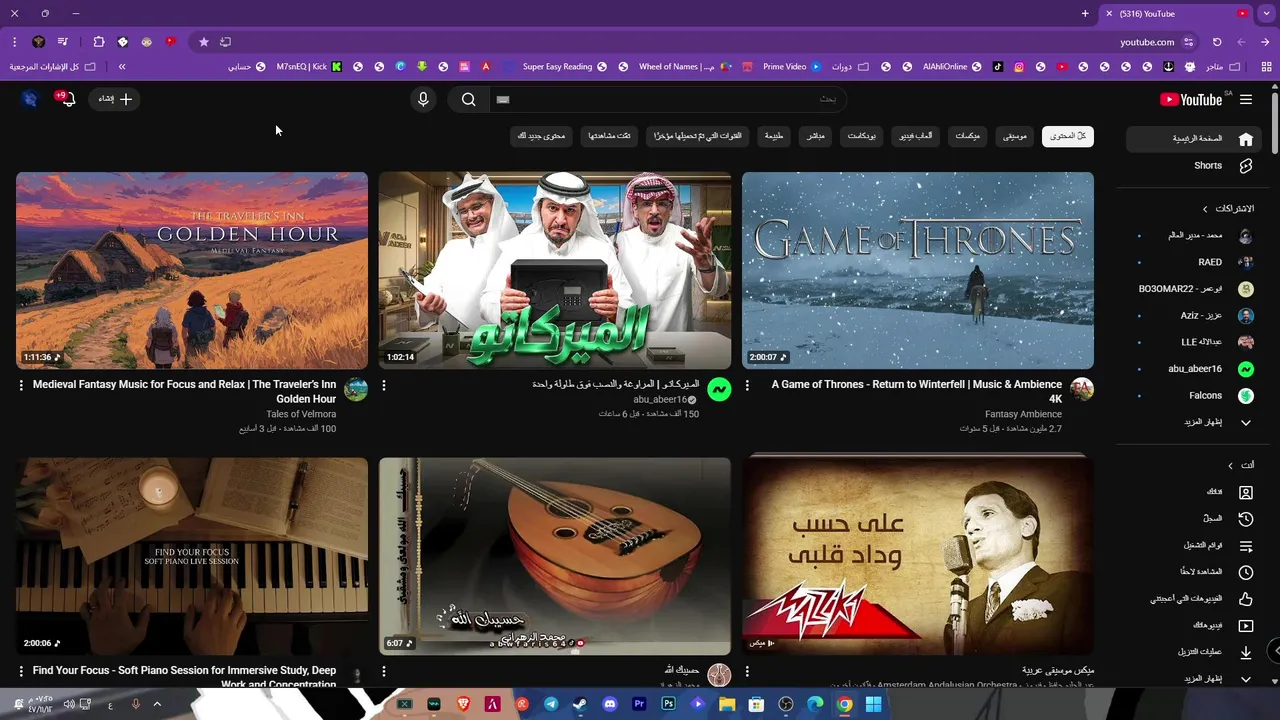Open options for the abu_abeer16 video

pyautogui.click(x=384, y=385)
